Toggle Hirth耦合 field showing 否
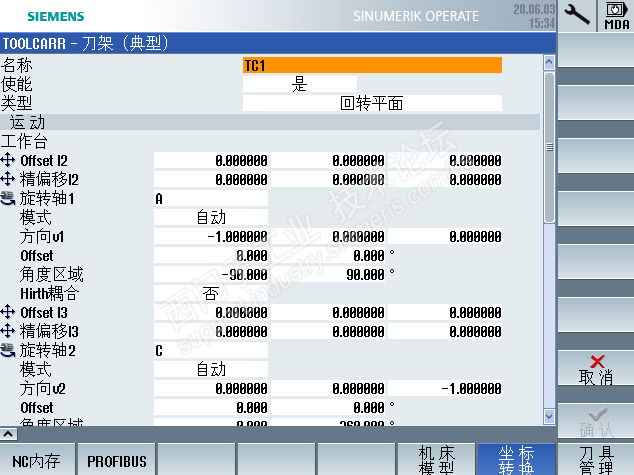Image resolution: width=634 pixels, height=475 pixels. click(211, 293)
